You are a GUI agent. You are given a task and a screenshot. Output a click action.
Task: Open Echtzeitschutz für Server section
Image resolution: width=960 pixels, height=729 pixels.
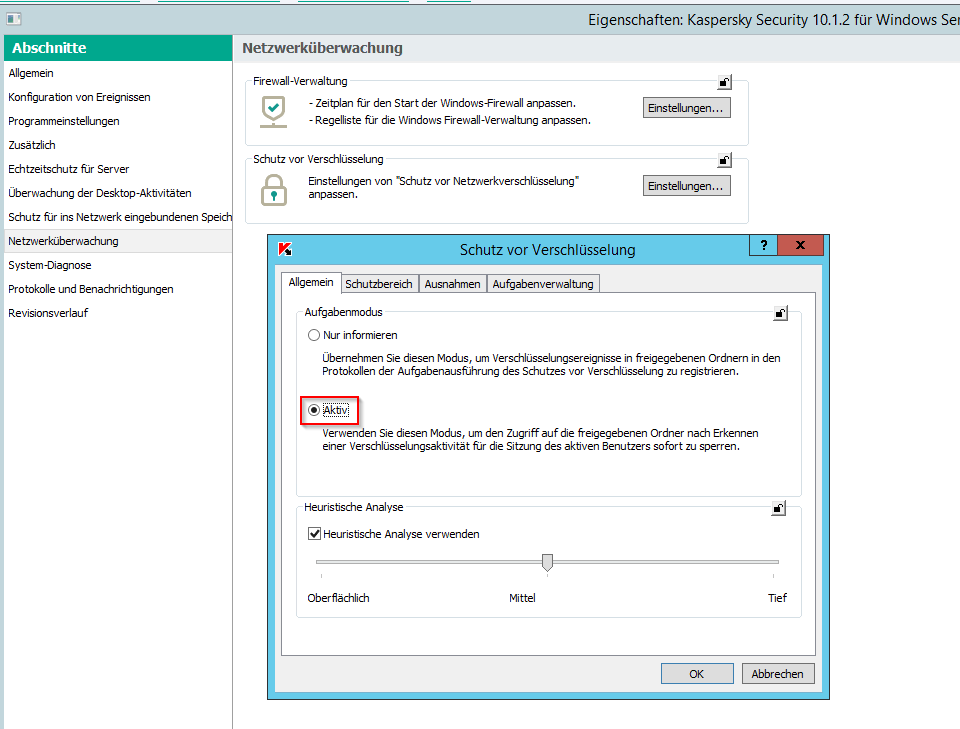coord(118,168)
